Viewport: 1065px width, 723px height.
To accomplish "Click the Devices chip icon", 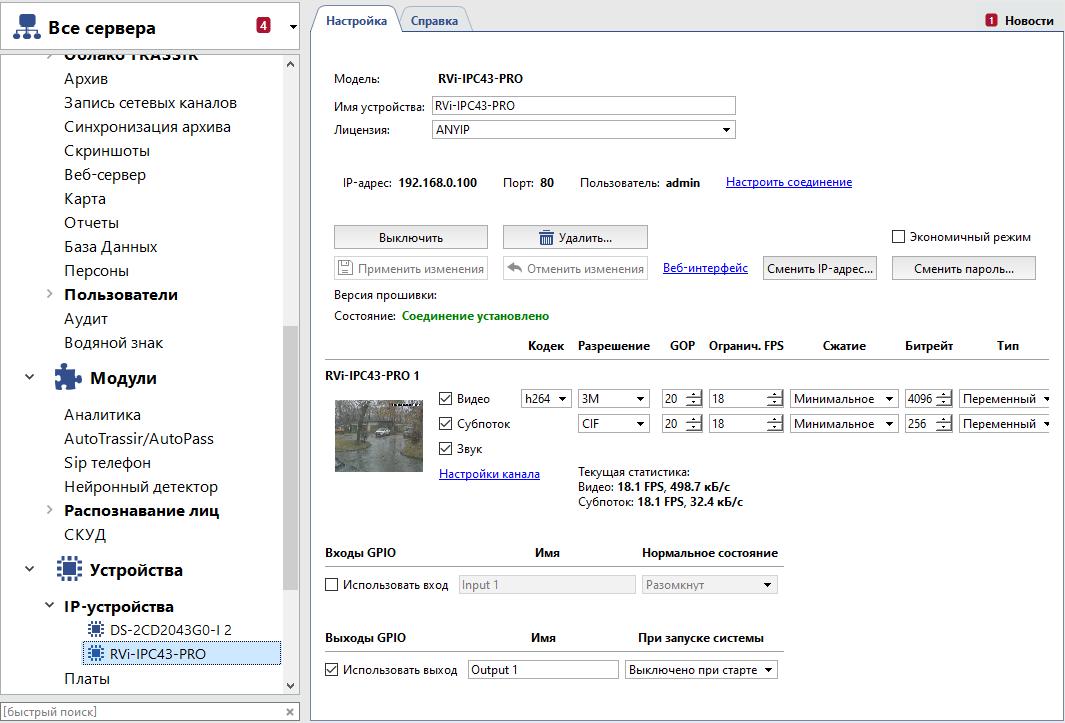I will pos(68,570).
